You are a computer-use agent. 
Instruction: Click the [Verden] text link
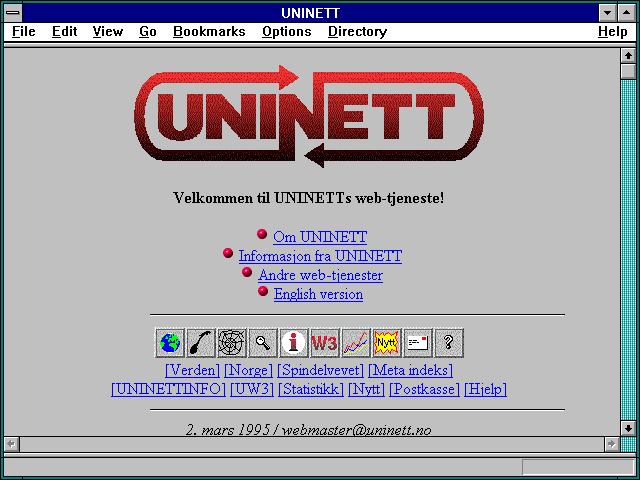click(x=193, y=370)
